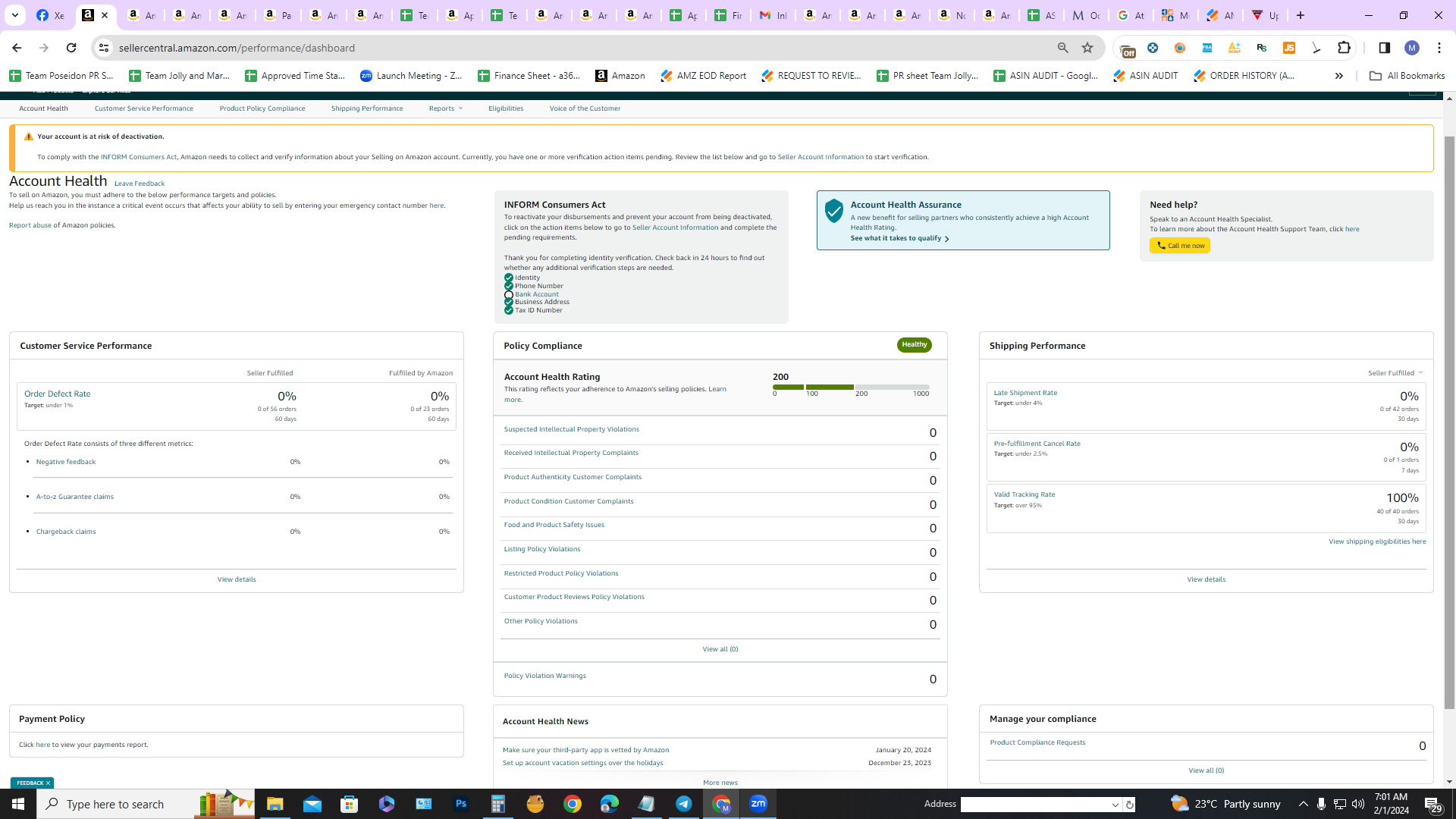Viewport: 1456px width, 819px height.
Task: Open the Microsoft Store taskbar icon
Action: (x=349, y=804)
